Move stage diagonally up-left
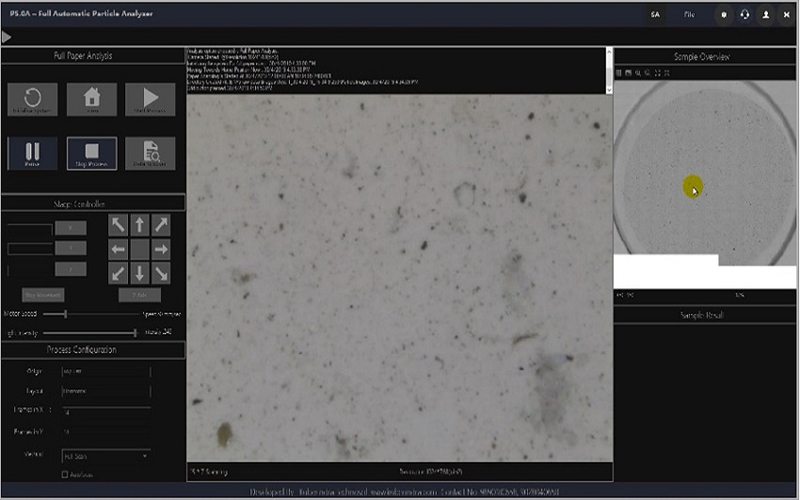This screenshot has width=800, height=500. click(x=118, y=225)
